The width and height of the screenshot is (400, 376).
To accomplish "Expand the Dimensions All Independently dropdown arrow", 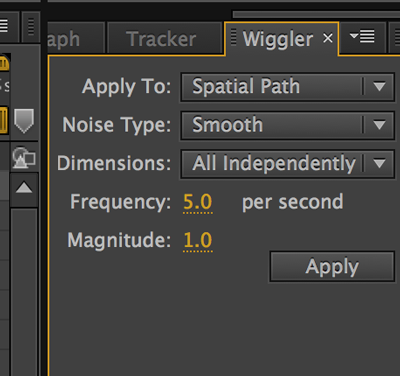I will 379,163.
